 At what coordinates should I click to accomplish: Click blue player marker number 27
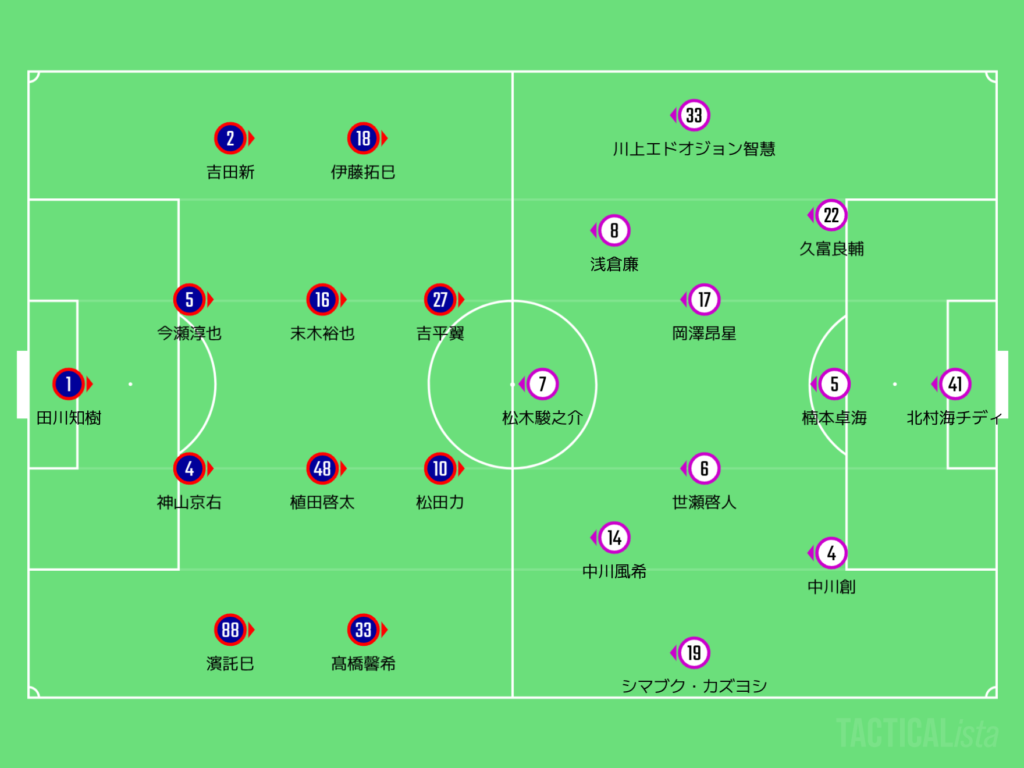(x=440, y=299)
